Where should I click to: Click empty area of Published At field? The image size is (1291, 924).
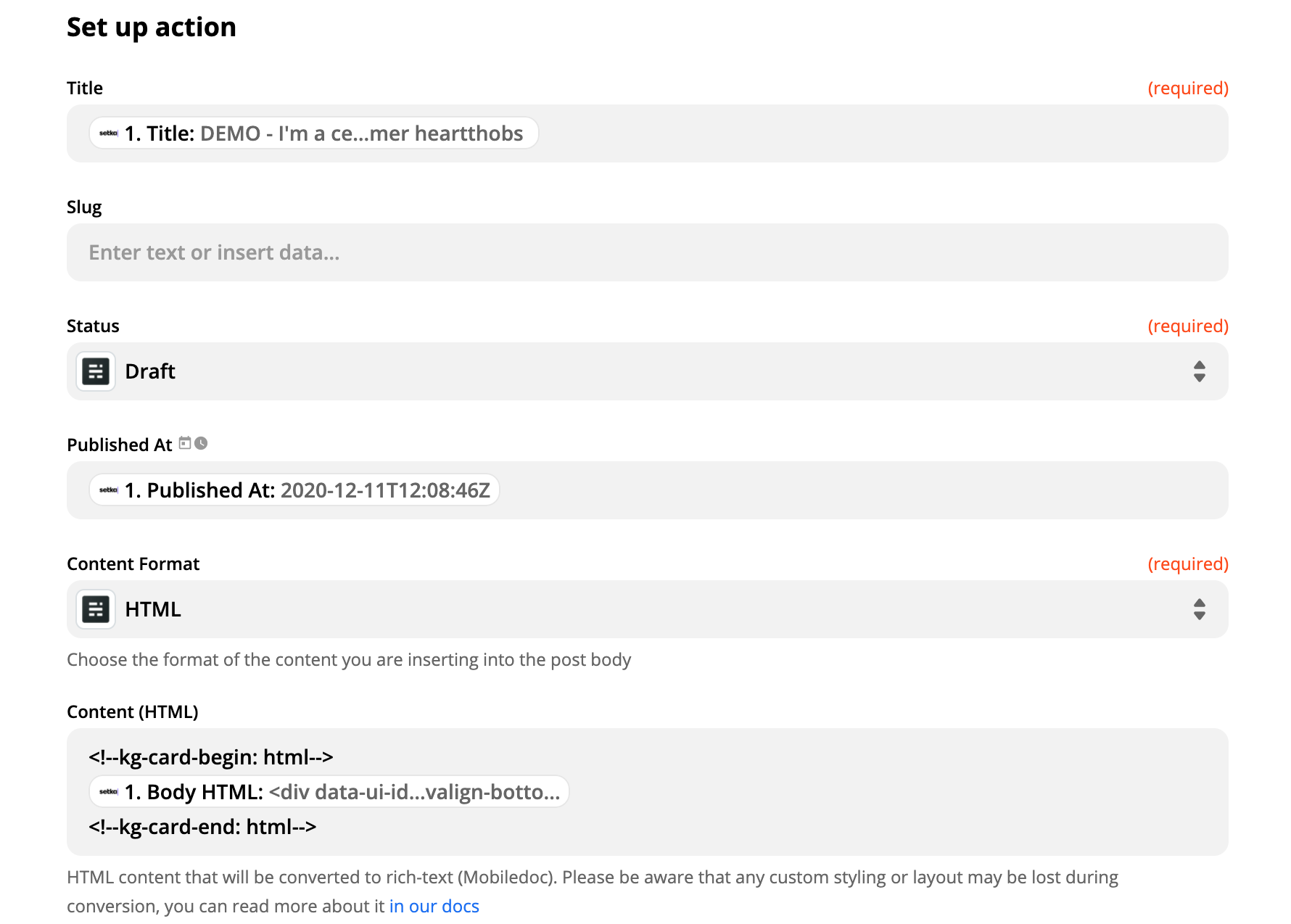pyautogui.click(x=870, y=490)
